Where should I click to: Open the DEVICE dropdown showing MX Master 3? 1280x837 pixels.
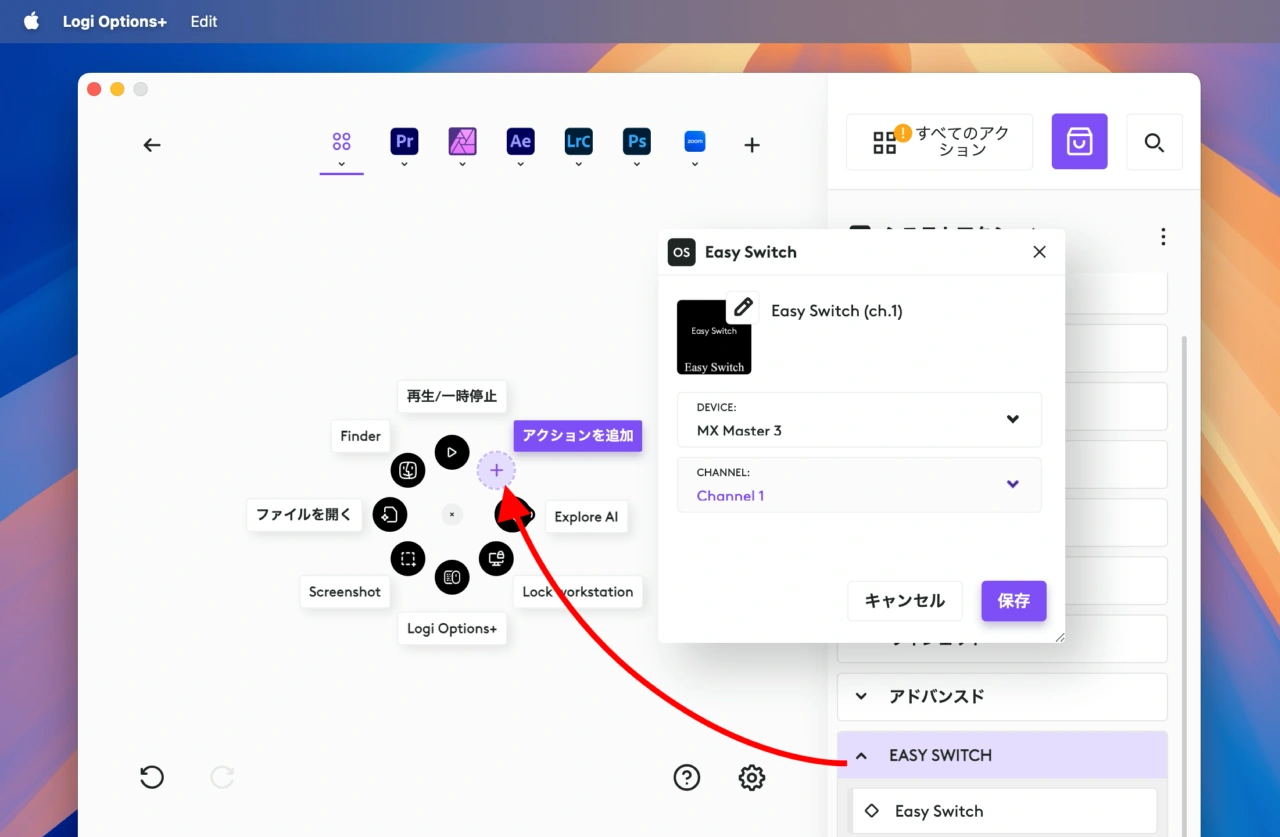(x=1012, y=419)
